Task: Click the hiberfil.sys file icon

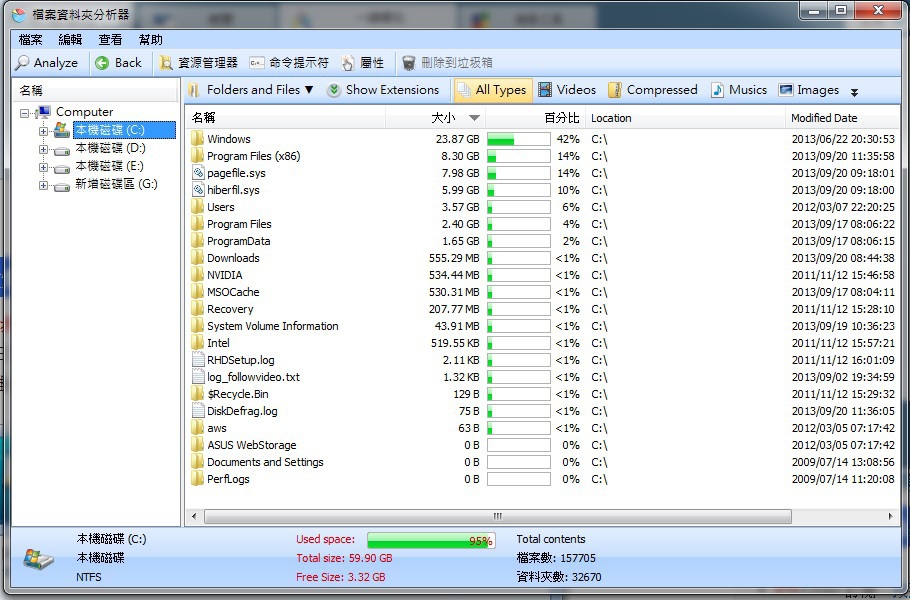Action: (x=198, y=190)
